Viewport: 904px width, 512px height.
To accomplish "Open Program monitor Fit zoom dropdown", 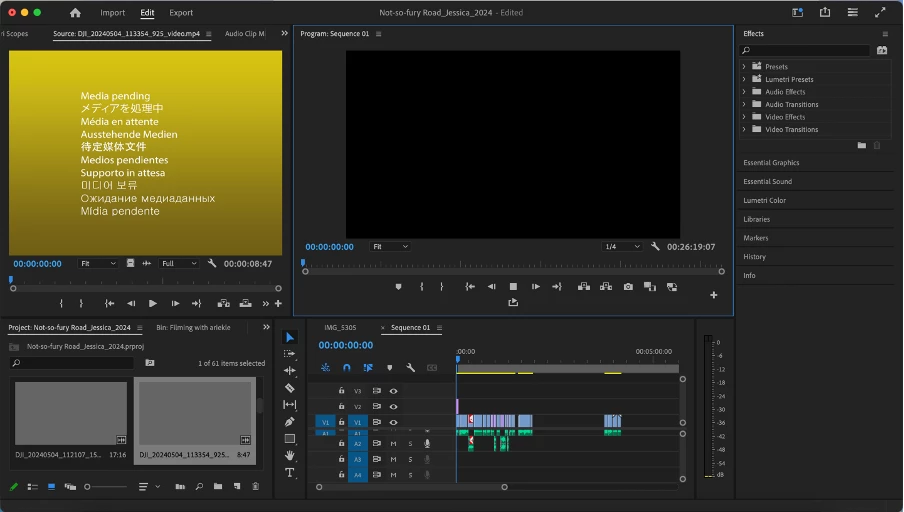I will (390, 246).
